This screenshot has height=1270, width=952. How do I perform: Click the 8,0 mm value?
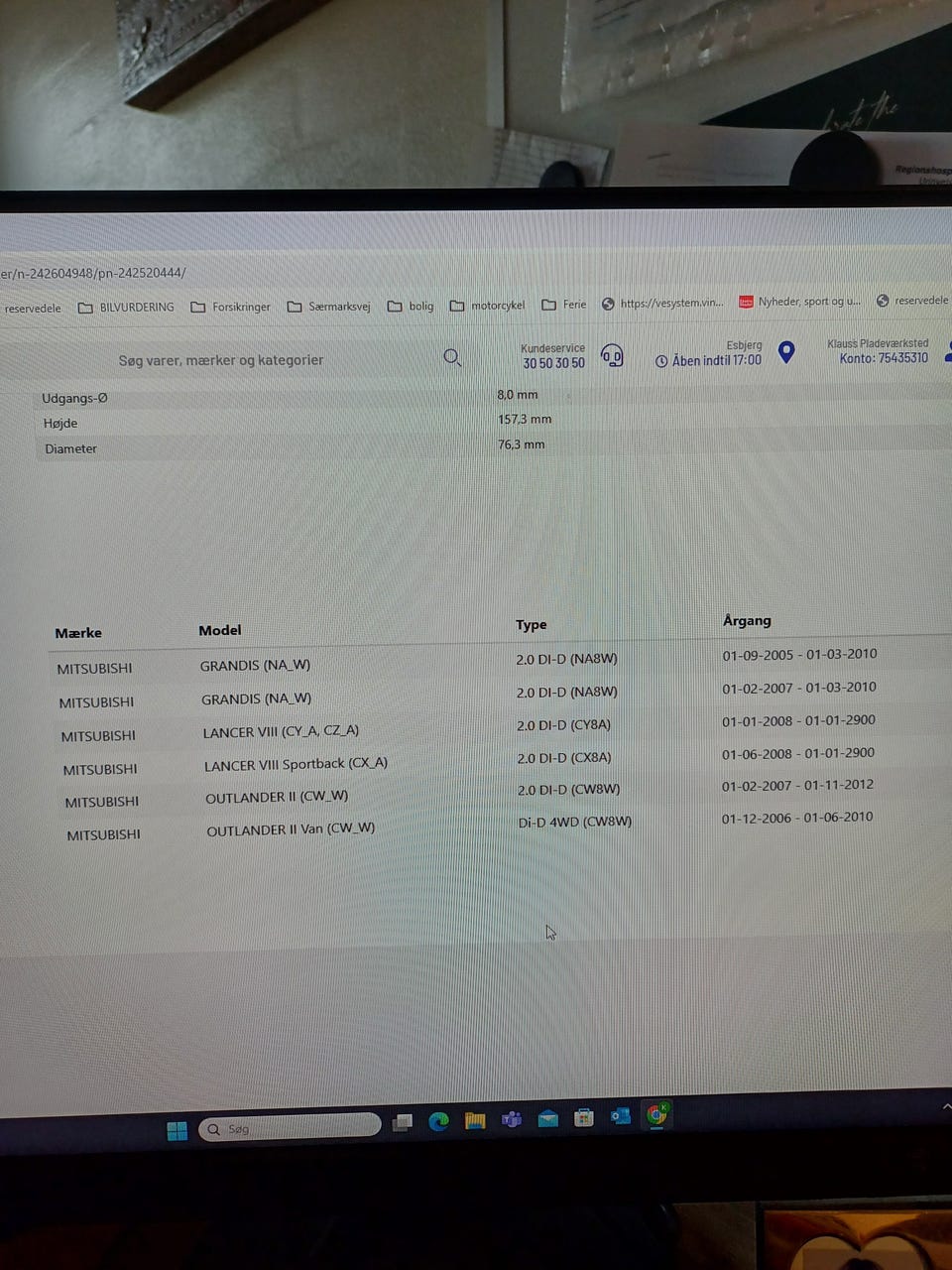click(518, 395)
